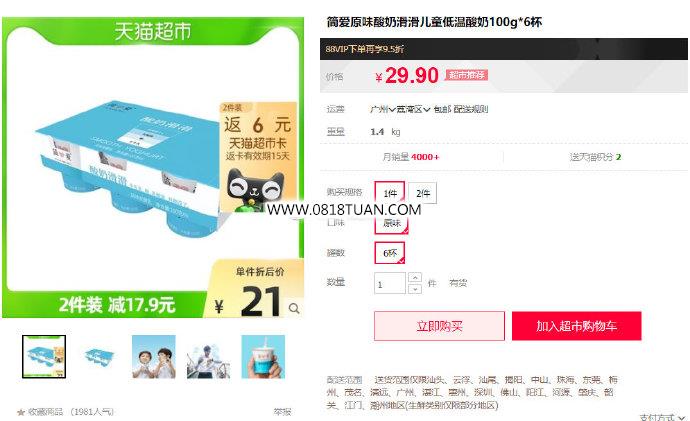
Task: Open the 配送规则 link
Action: click(470, 109)
